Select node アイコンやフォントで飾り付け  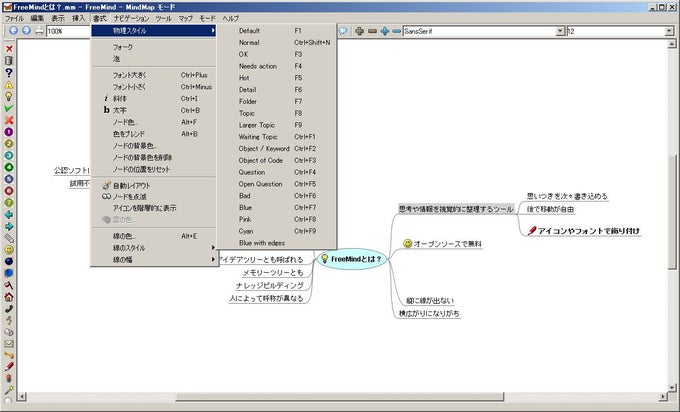click(584, 231)
